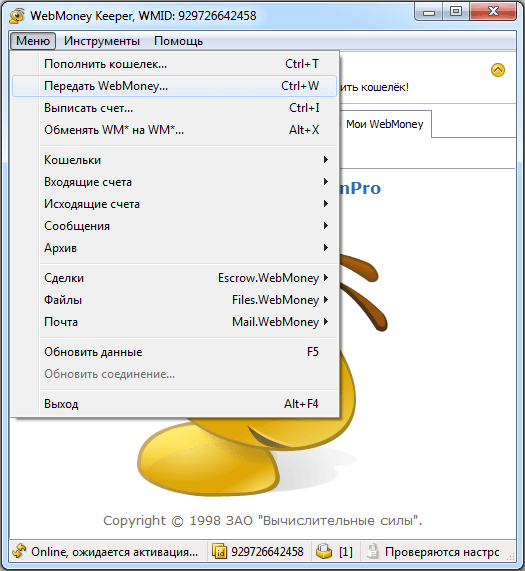This screenshot has height=571, width=525.
Task: Click Проверяются настройки status text
Action: [442, 552]
